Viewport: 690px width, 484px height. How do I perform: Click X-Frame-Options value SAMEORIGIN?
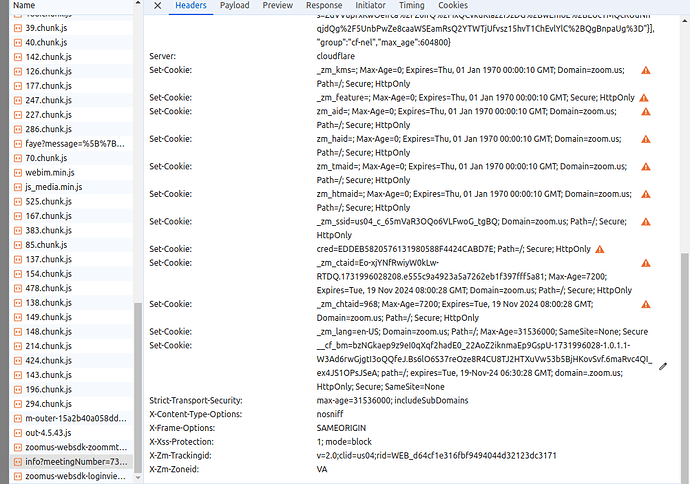(341, 428)
